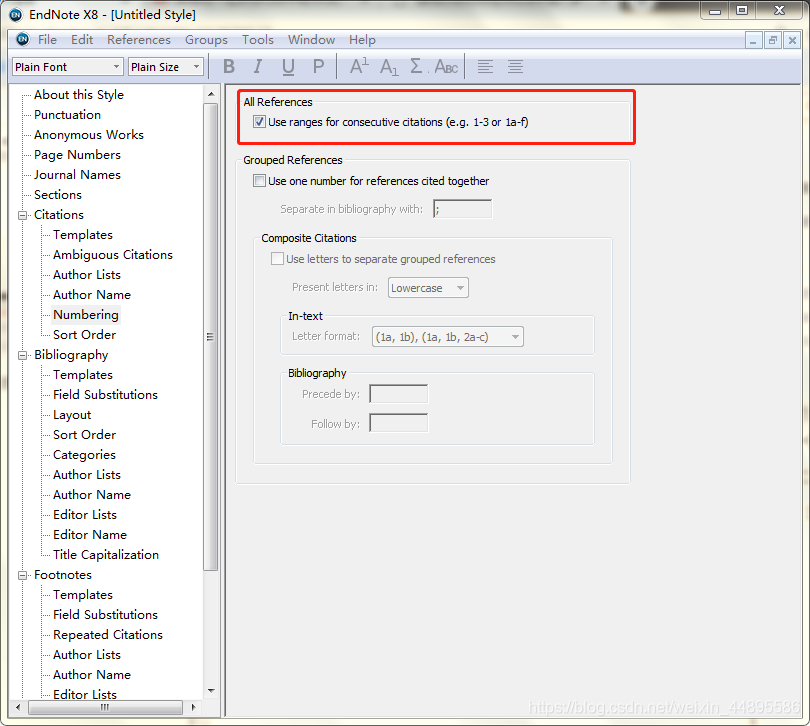
Task: Click the Symbol font (Sigma) icon
Action: [416, 66]
